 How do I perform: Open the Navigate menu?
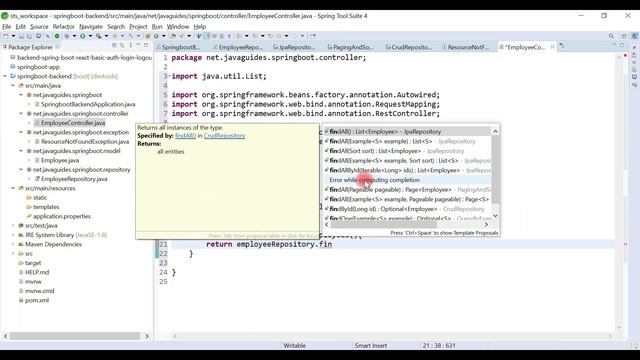(x=91, y=27)
